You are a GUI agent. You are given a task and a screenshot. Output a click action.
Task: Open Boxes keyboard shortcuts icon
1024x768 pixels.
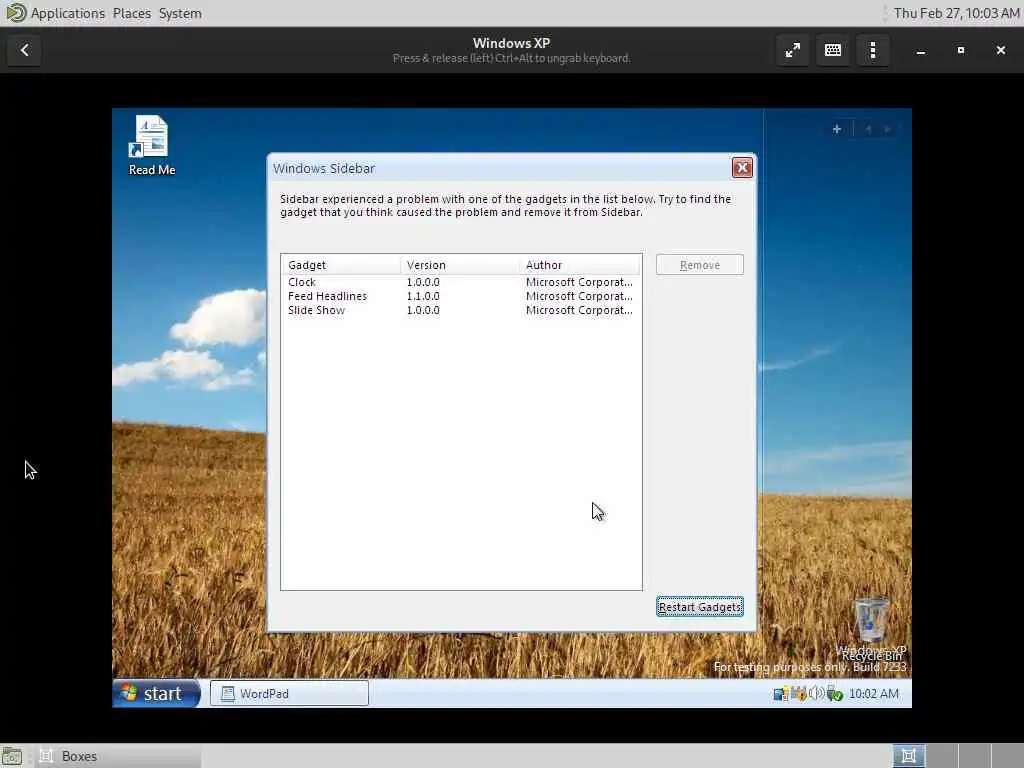tap(833, 50)
